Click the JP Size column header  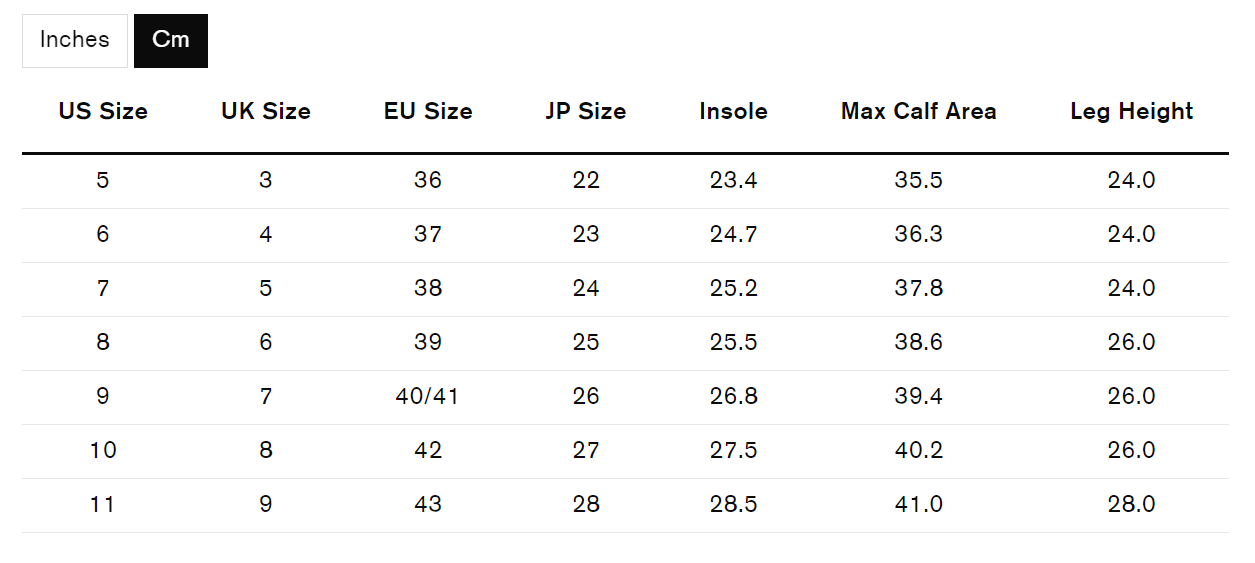point(586,111)
